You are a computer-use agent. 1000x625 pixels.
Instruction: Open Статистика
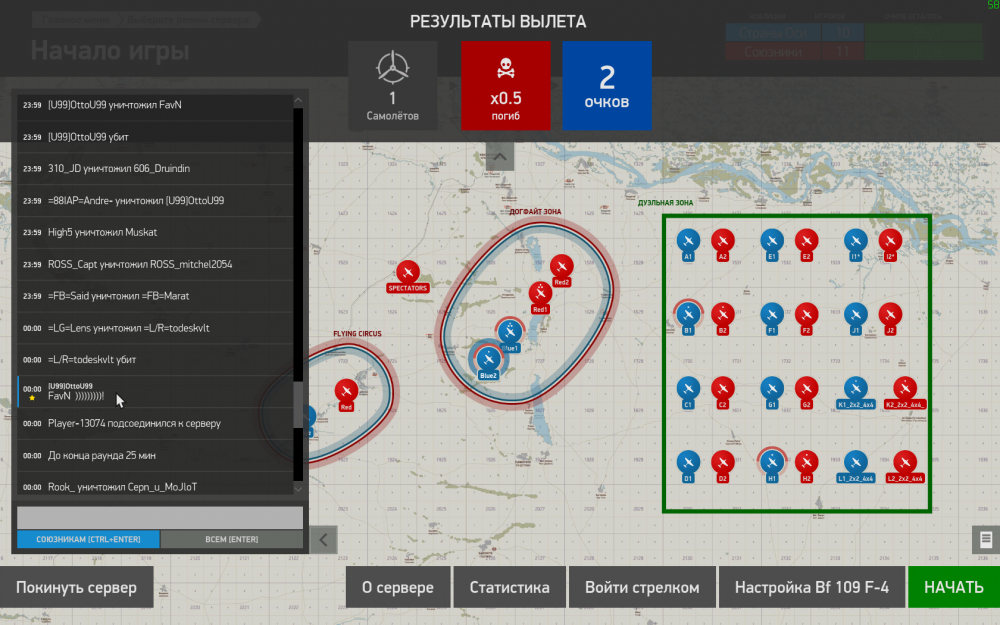510,587
